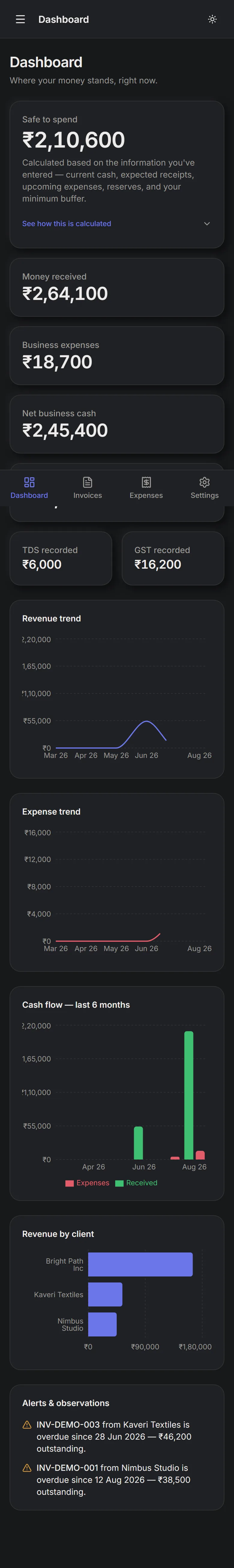
Task: Click the tall green Aug 26 received bar
Action: (x=189, y=1096)
